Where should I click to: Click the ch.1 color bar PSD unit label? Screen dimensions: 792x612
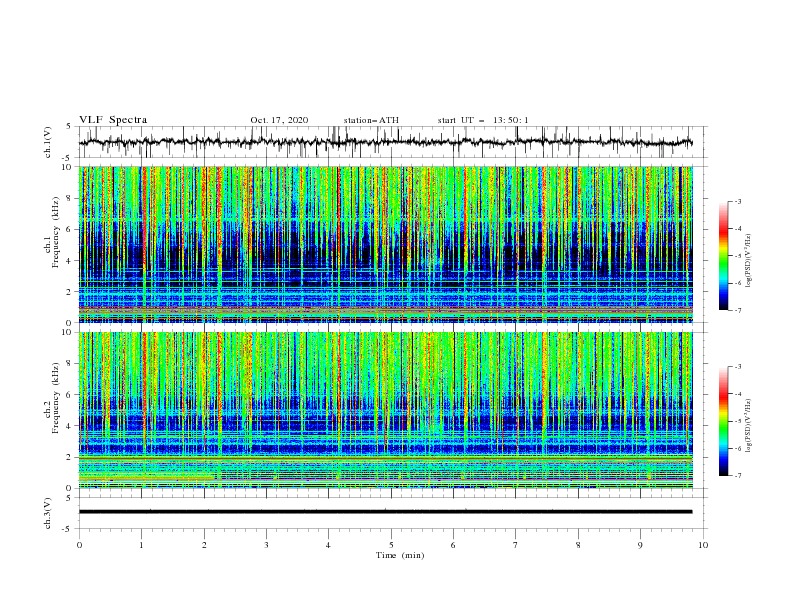[748, 261]
